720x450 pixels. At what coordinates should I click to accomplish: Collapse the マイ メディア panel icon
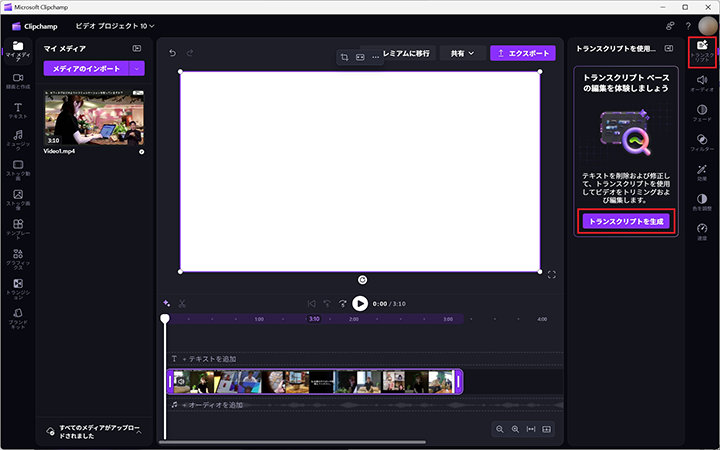(x=137, y=48)
